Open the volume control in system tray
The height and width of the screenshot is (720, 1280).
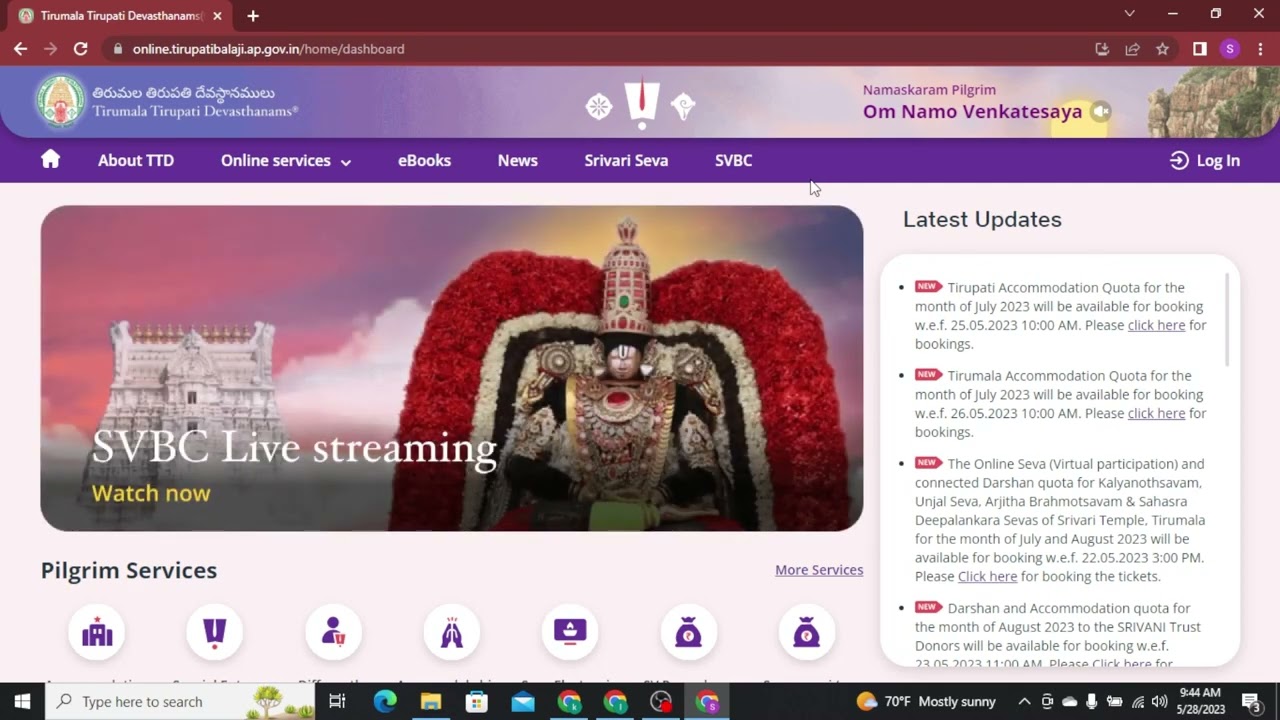(x=1159, y=702)
